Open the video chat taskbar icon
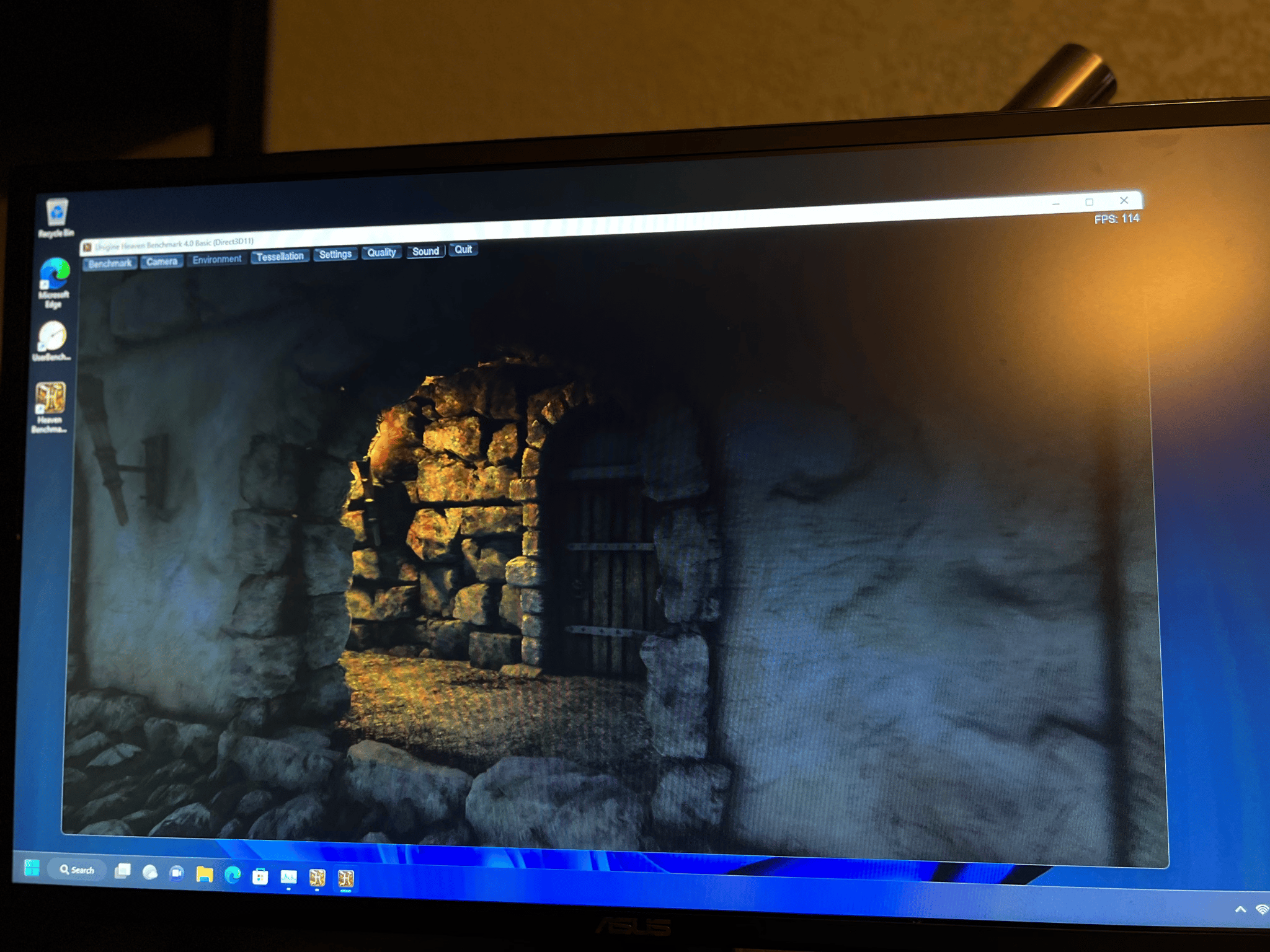This screenshot has width=1270, height=952. point(177,873)
